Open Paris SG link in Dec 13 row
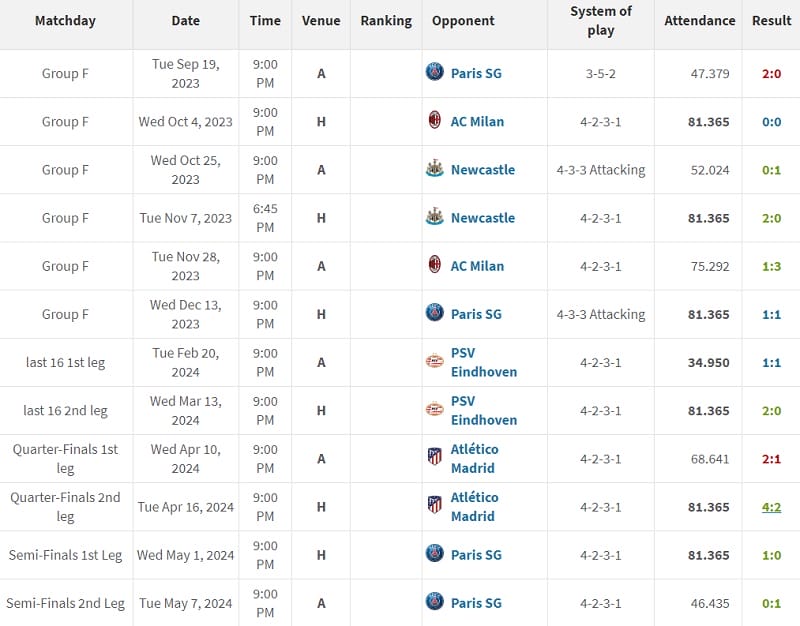 [x=476, y=314]
